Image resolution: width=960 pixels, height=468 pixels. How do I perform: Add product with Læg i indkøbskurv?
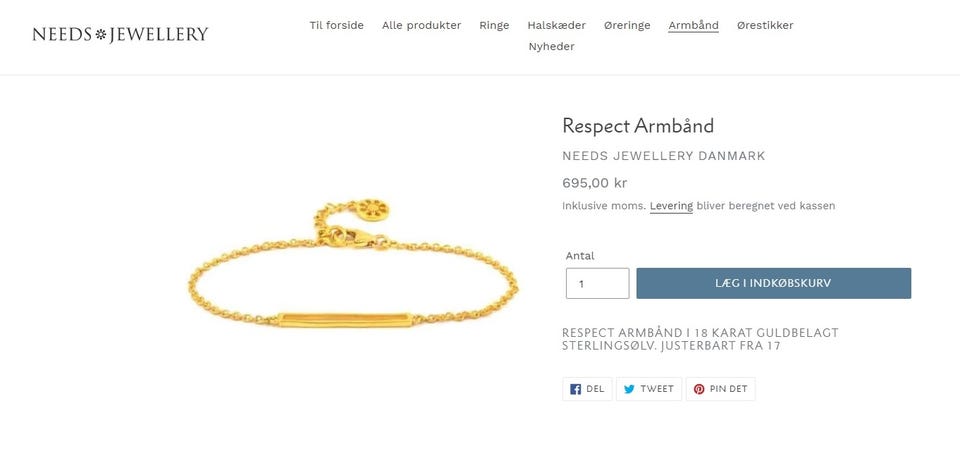(x=773, y=283)
